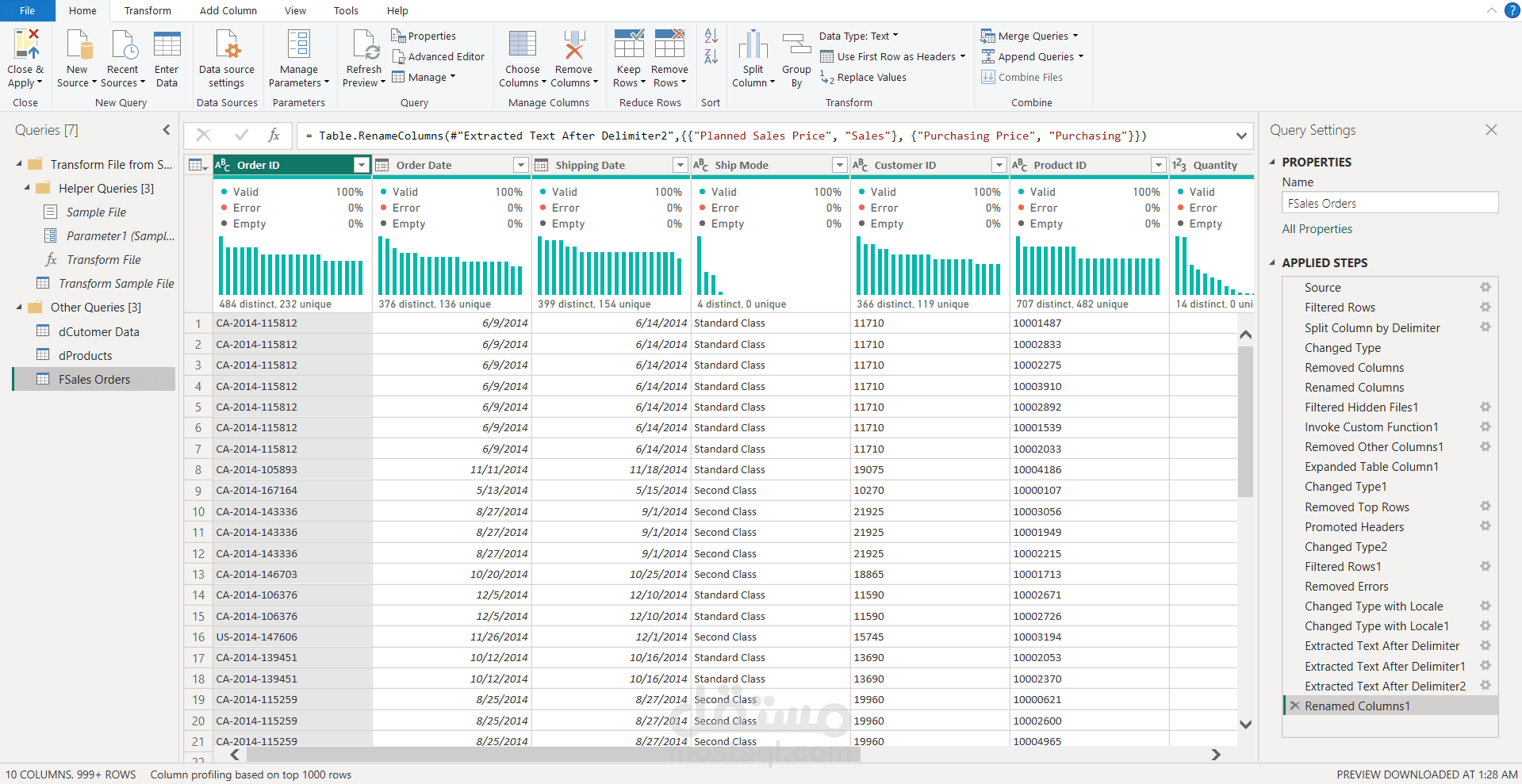
Task: Click the All Properties link
Action: [1317, 229]
